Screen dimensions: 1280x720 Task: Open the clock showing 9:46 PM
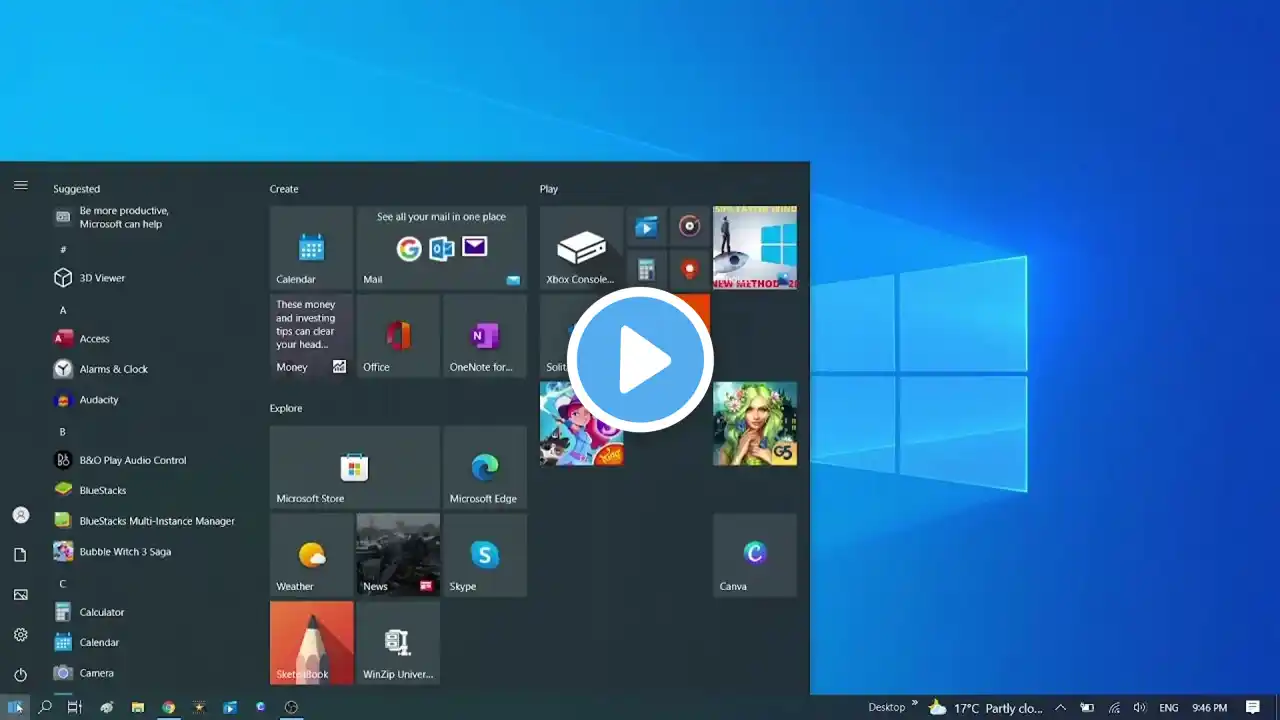pyautogui.click(x=1209, y=708)
